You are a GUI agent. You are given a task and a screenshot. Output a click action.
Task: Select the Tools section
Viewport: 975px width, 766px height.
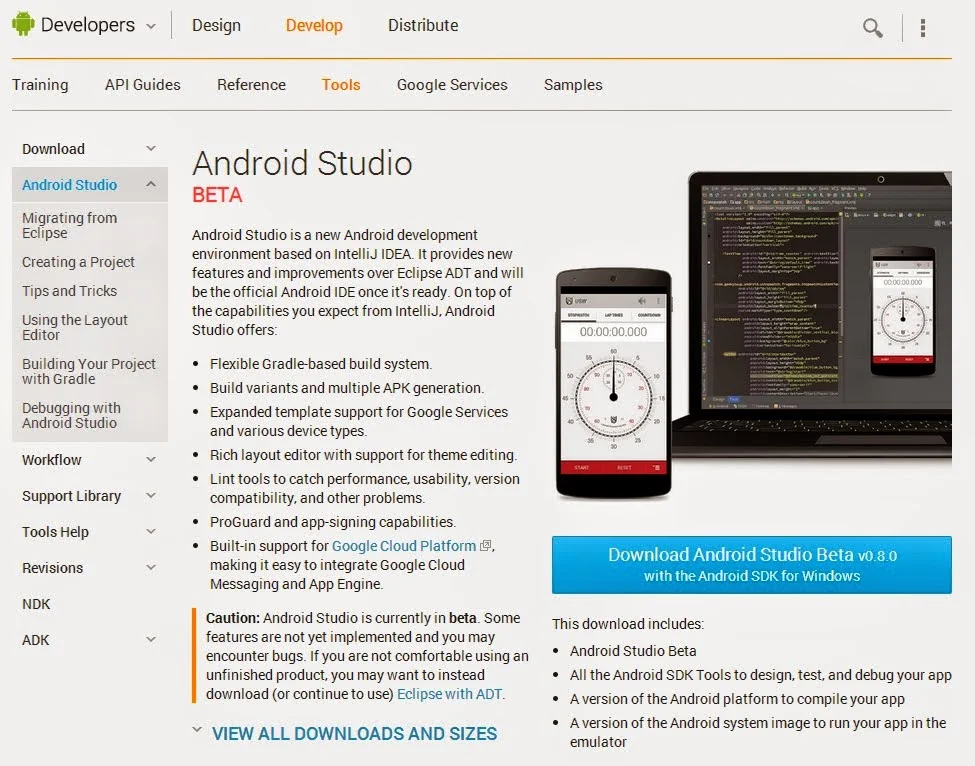(x=341, y=85)
